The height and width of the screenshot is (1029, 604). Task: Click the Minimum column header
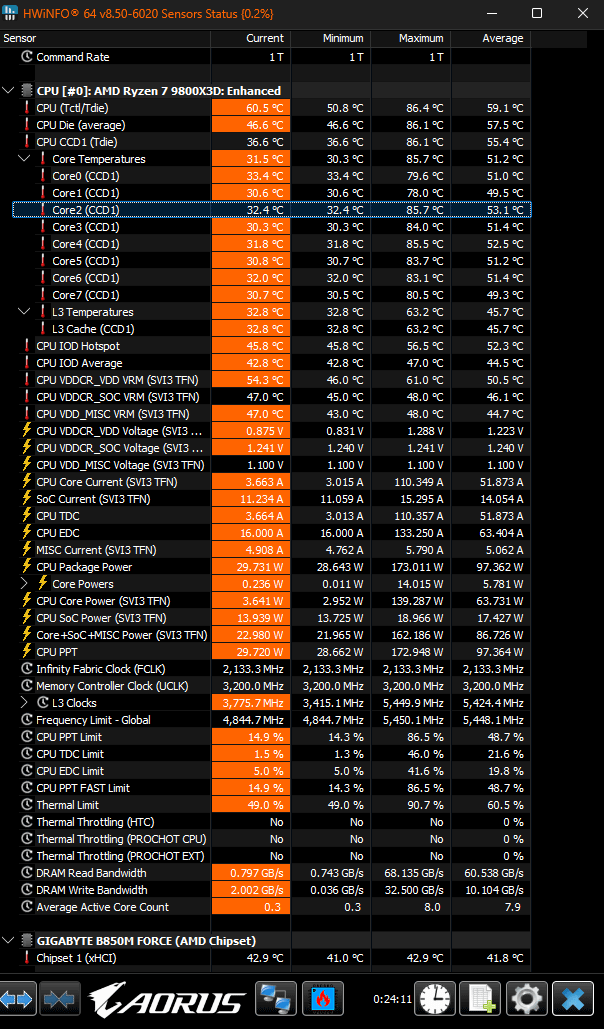tap(330, 38)
